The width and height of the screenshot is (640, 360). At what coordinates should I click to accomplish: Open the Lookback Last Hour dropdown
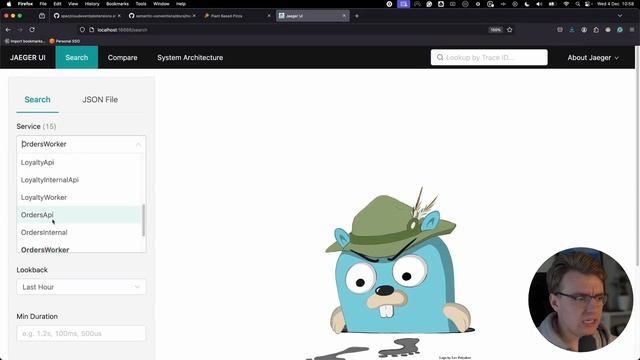pyautogui.click(x=81, y=287)
